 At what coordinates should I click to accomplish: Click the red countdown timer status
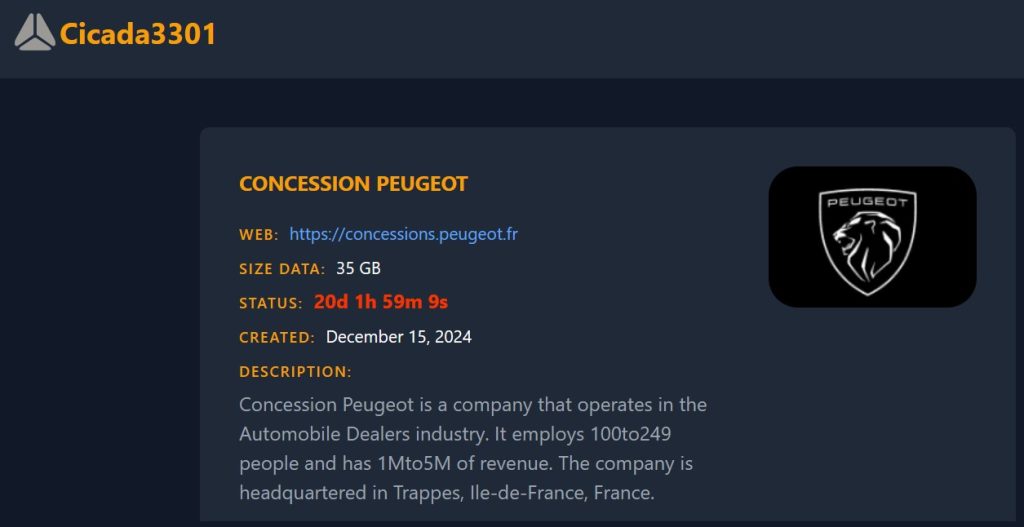pyautogui.click(x=381, y=302)
